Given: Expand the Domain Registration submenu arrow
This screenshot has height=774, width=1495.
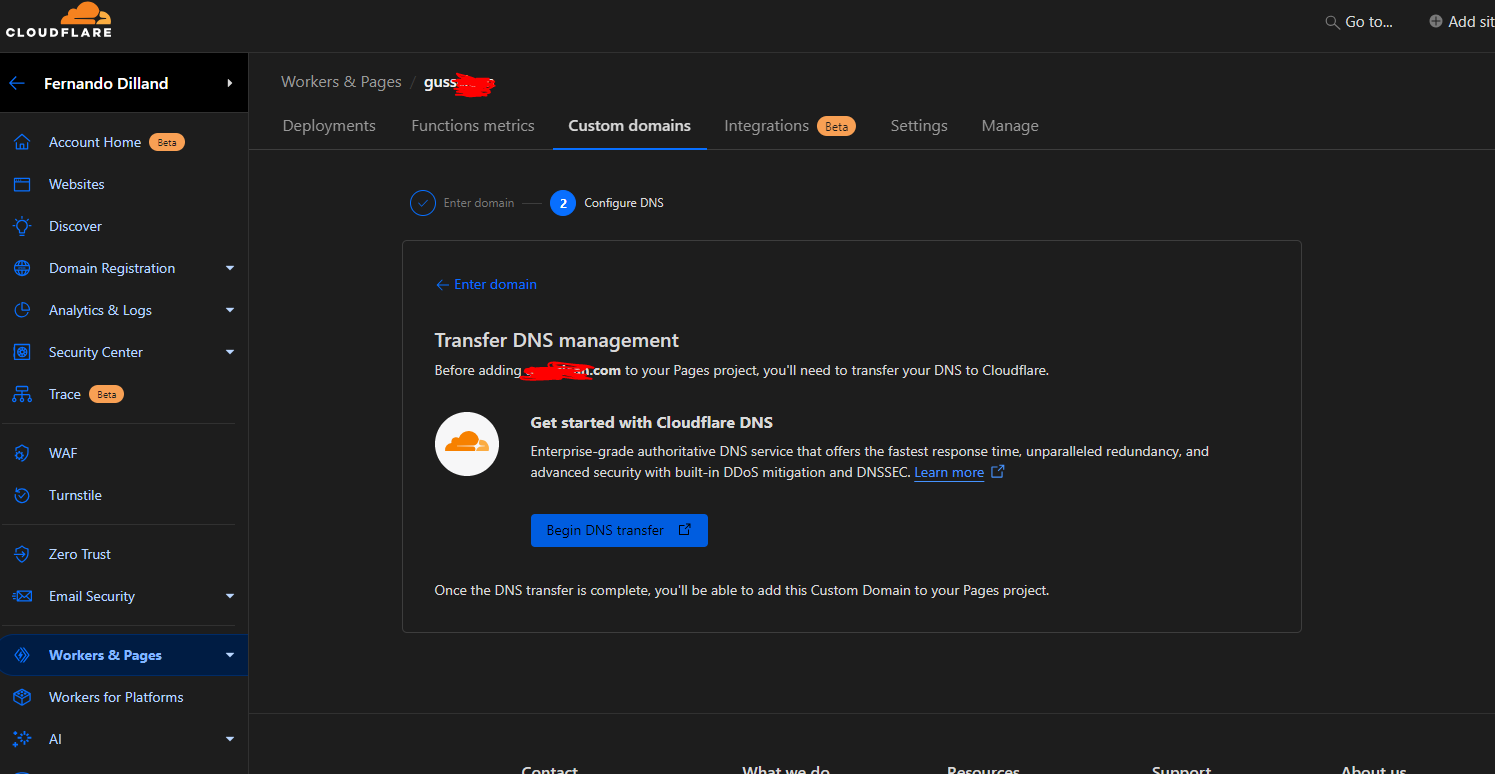Looking at the screenshot, I should 230,268.
